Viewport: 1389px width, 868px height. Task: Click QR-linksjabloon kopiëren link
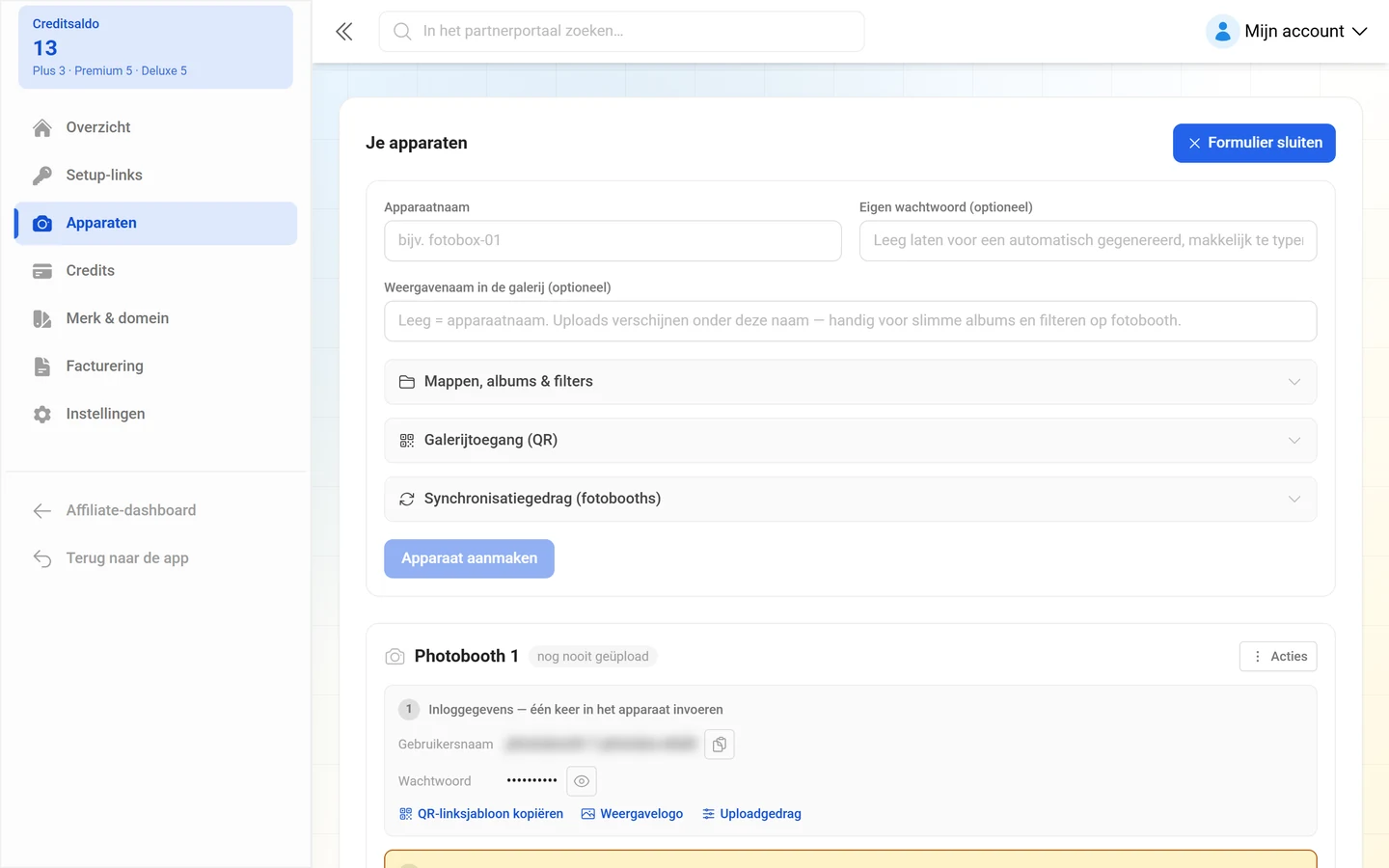[481, 814]
